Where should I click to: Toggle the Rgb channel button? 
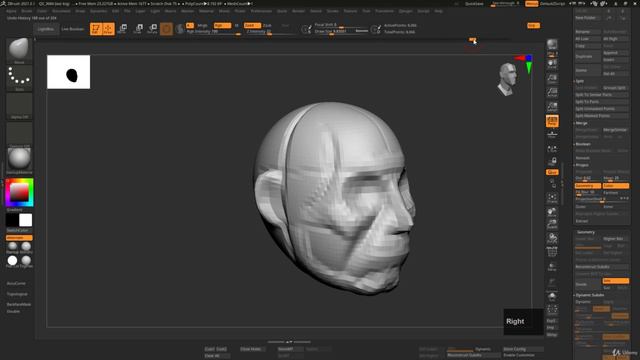tap(222, 25)
